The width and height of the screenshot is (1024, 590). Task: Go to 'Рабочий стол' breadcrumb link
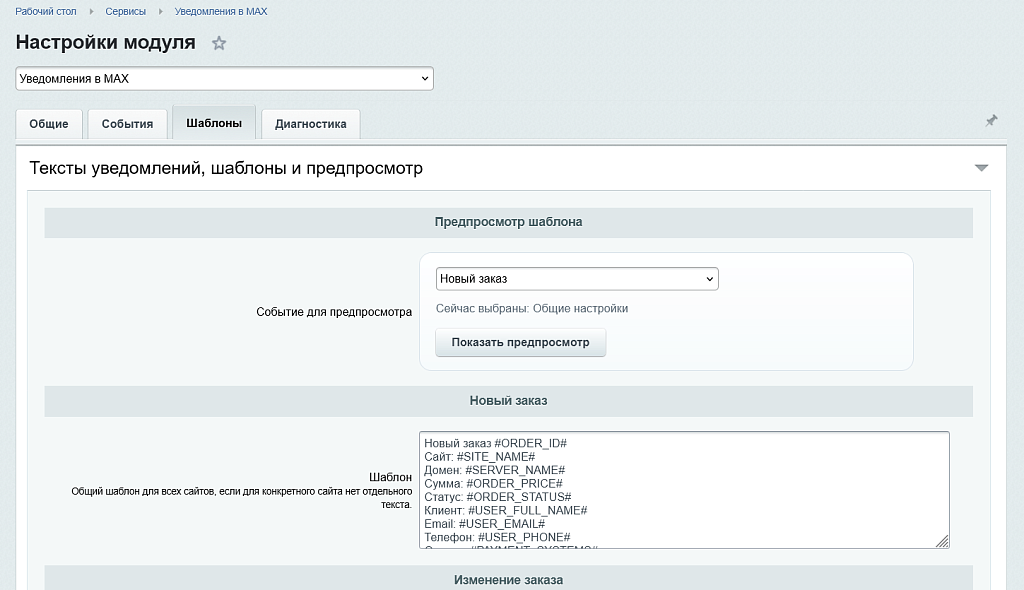tap(47, 12)
